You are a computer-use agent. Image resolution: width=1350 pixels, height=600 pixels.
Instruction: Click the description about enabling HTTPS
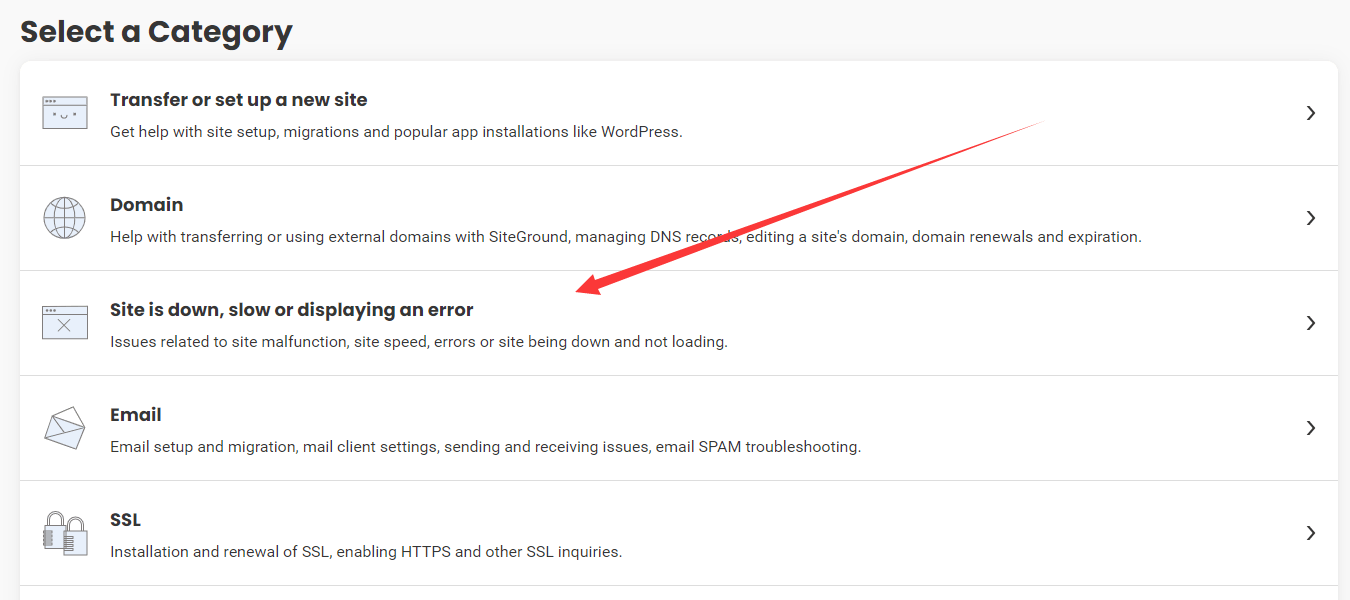365,552
